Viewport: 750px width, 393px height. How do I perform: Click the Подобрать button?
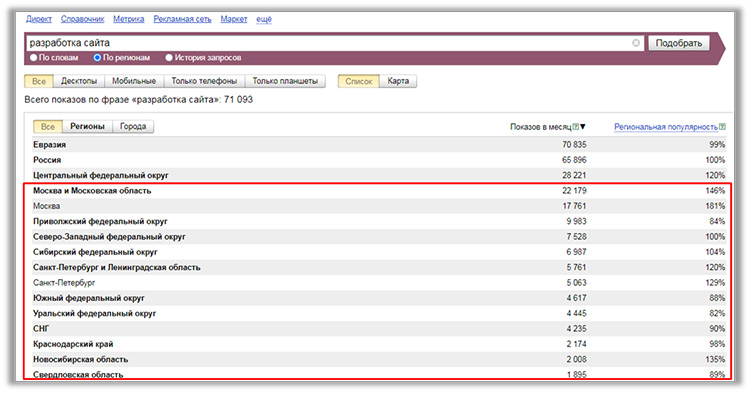click(x=679, y=43)
